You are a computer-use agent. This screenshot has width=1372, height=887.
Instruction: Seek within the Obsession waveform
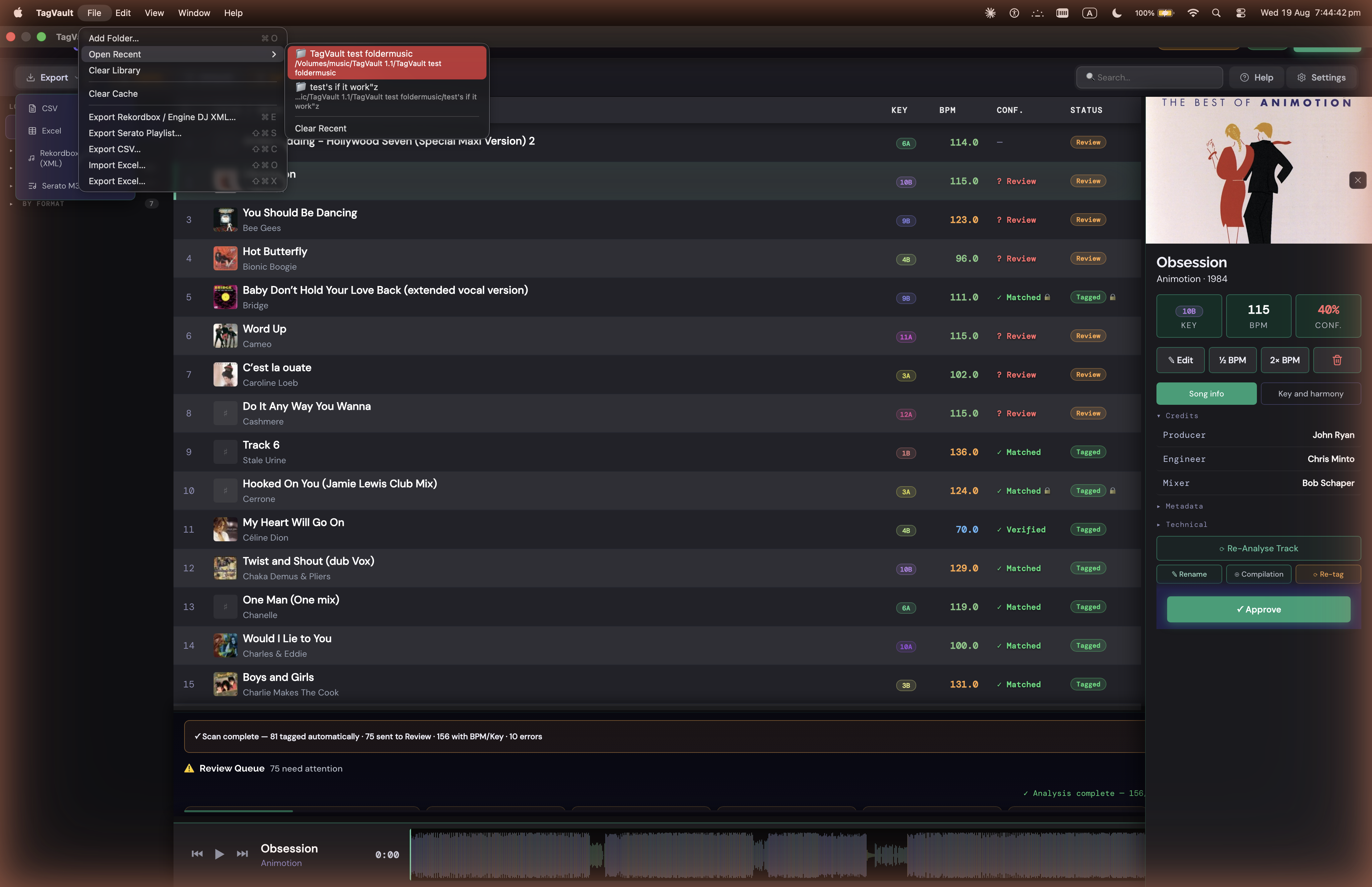[x=777, y=855]
